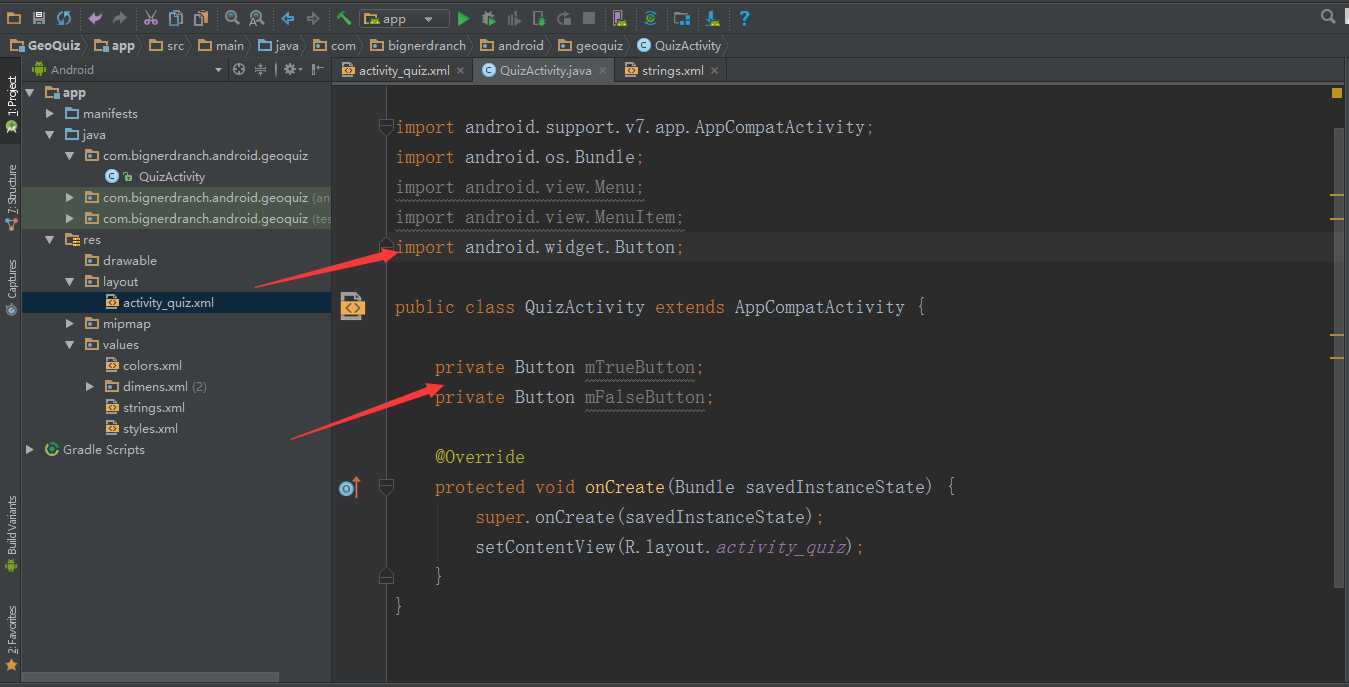Click the Synchronize refresh icon

point(64,18)
